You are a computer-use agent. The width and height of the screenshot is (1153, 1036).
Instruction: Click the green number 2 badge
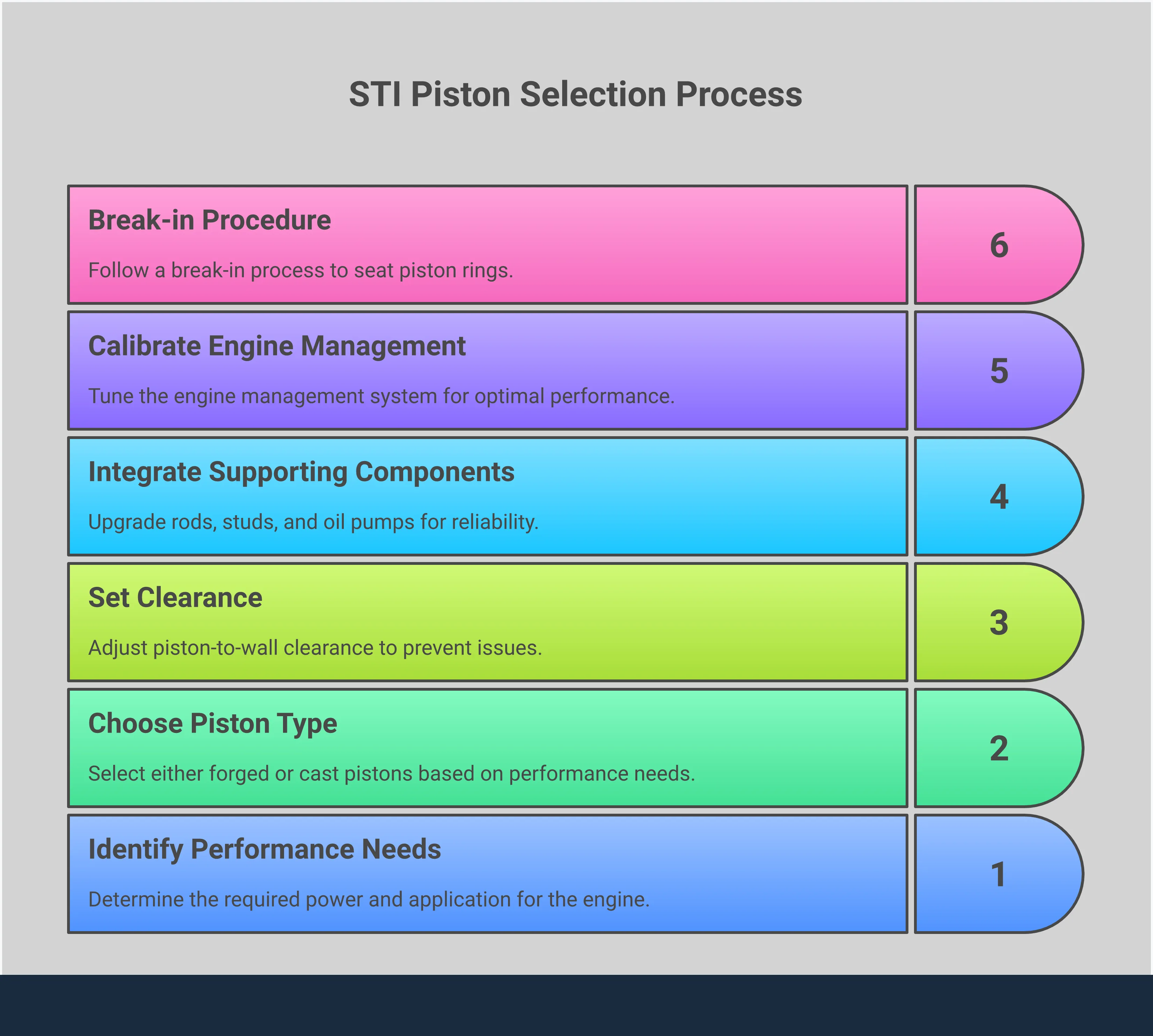tap(998, 749)
